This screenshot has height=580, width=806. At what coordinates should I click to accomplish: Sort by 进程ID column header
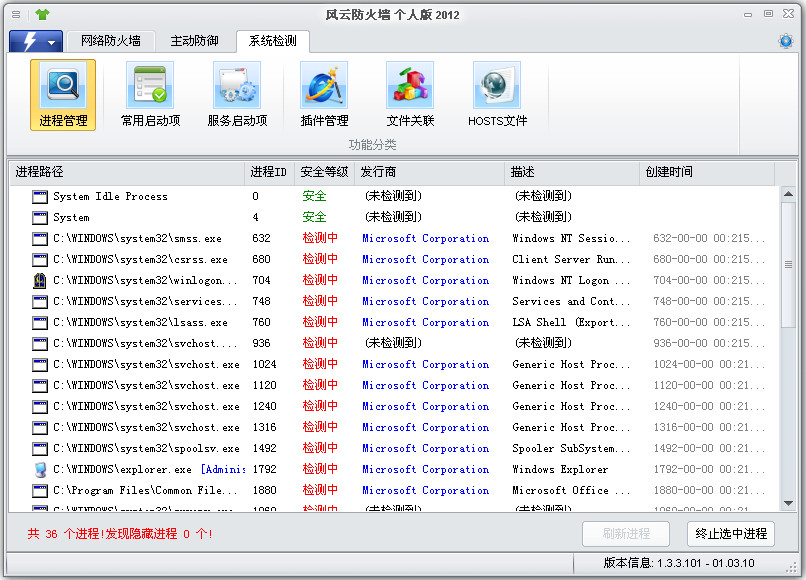tap(269, 172)
